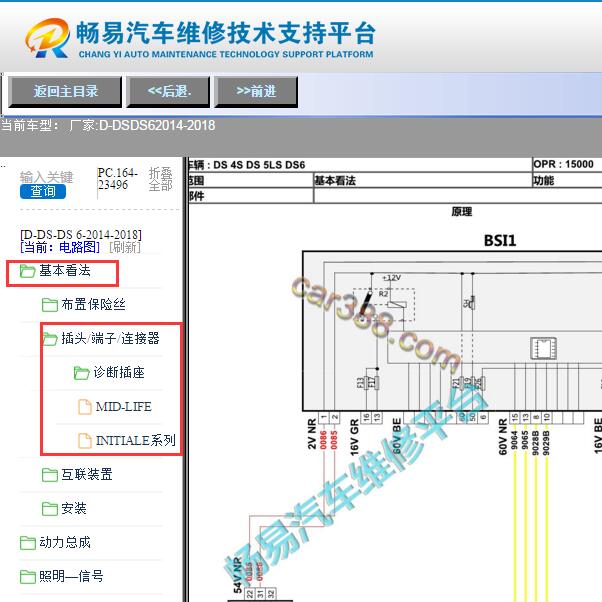Go back with the <<后退 button
Image resolution: width=602 pixels, height=602 pixels.
[169, 91]
